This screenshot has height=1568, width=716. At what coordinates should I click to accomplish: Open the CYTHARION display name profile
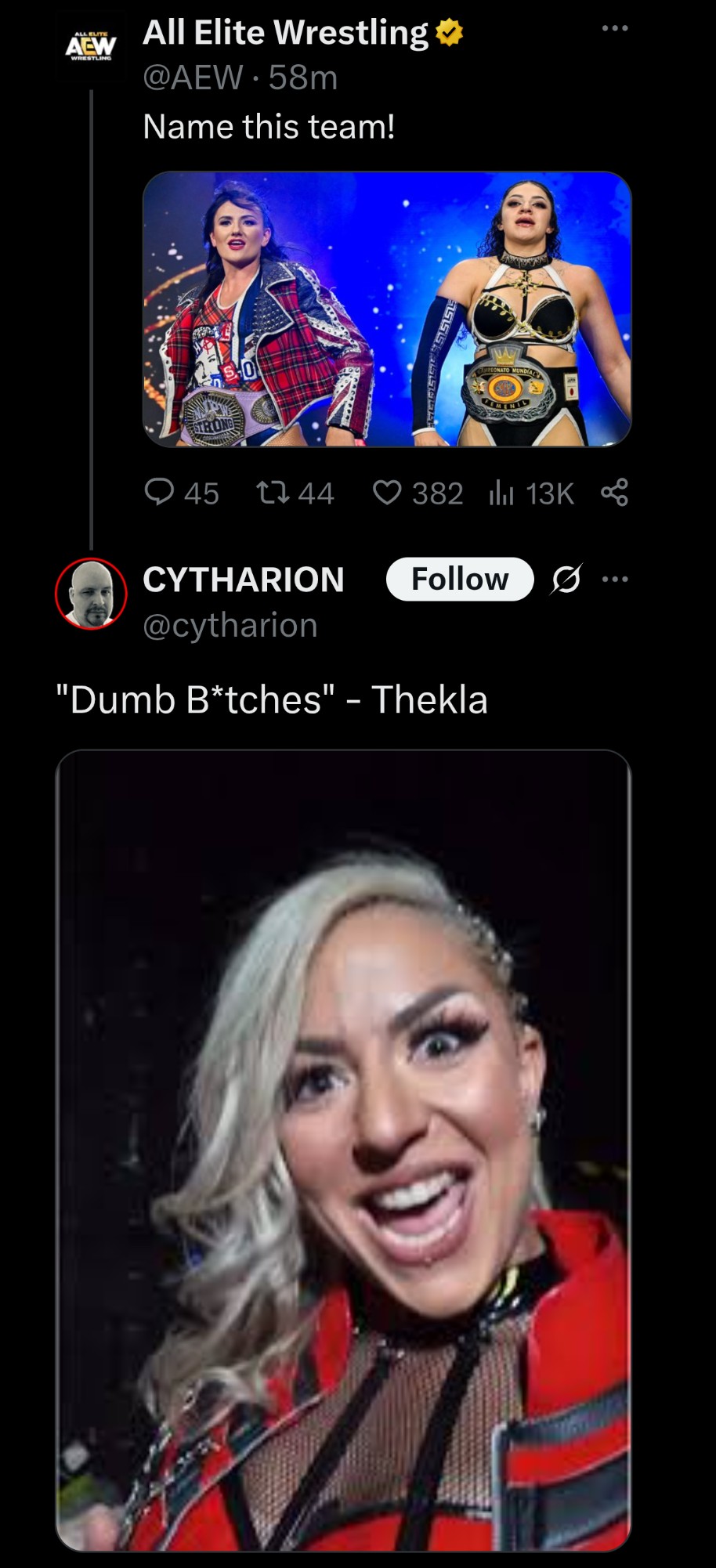pyautogui.click(x=244, y=580)
